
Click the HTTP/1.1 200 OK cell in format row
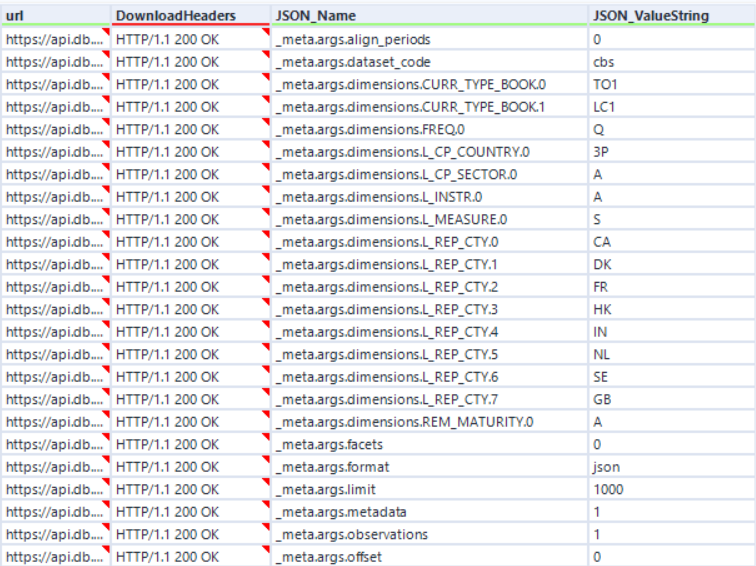[x=190, y=467]
